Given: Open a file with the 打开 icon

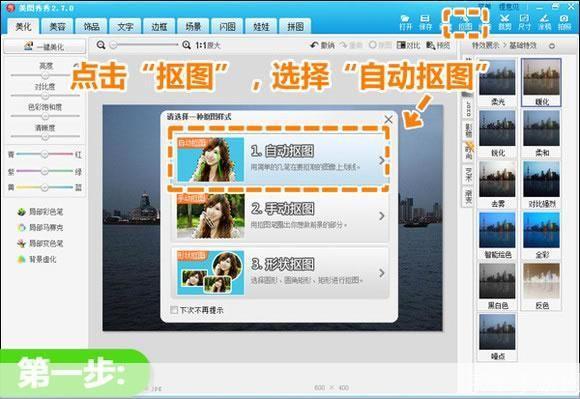Looking at the screenshot, I should pyautogui.click(x=405, y=22).
